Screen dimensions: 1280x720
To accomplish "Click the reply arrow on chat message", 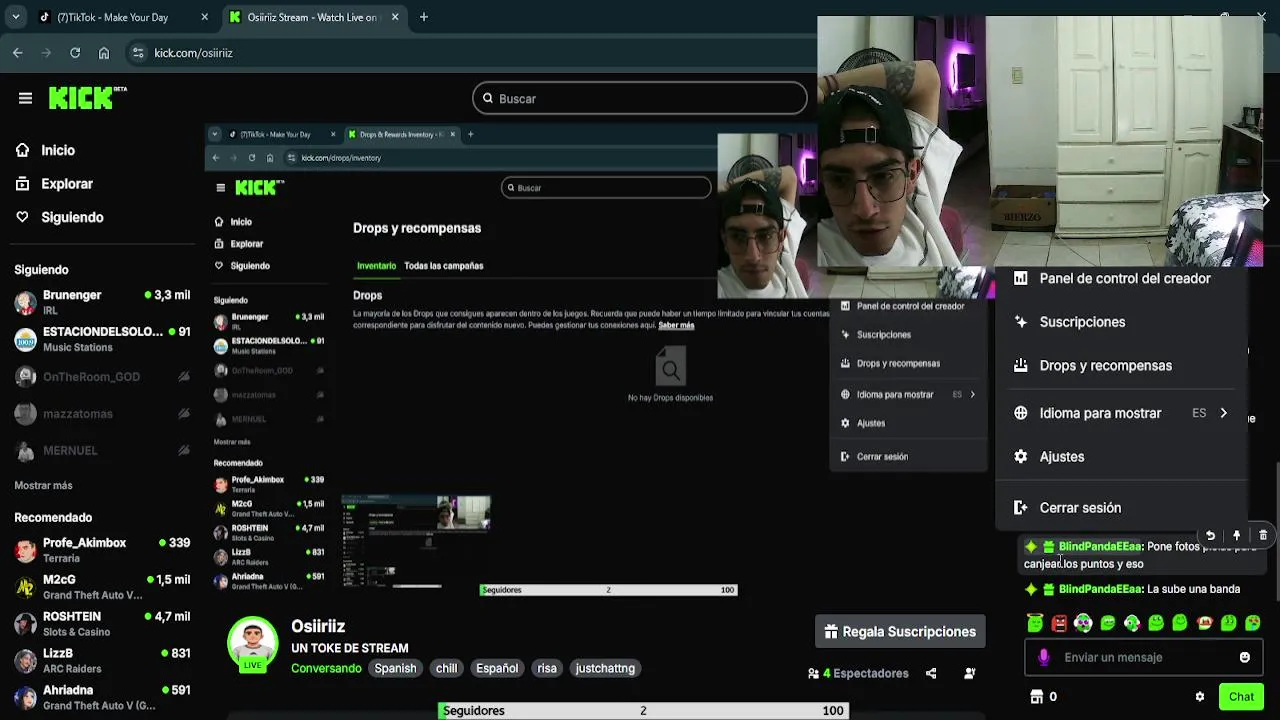I will click(1210, 536).
